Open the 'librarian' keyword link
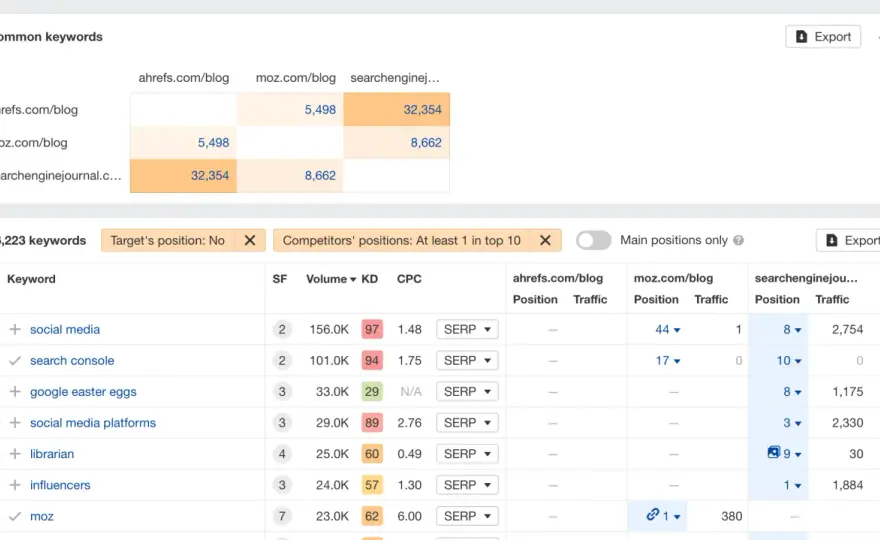Screen dimensions: 880x540 click(x=52, y=454)
